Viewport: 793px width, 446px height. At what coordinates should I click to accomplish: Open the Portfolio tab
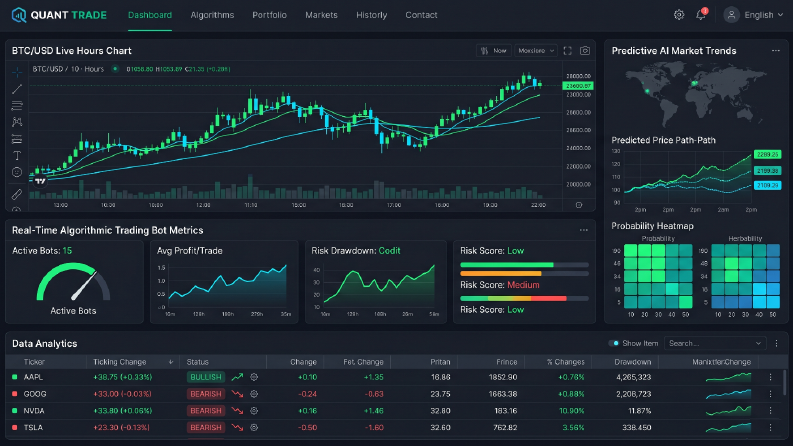coord(270,15)
